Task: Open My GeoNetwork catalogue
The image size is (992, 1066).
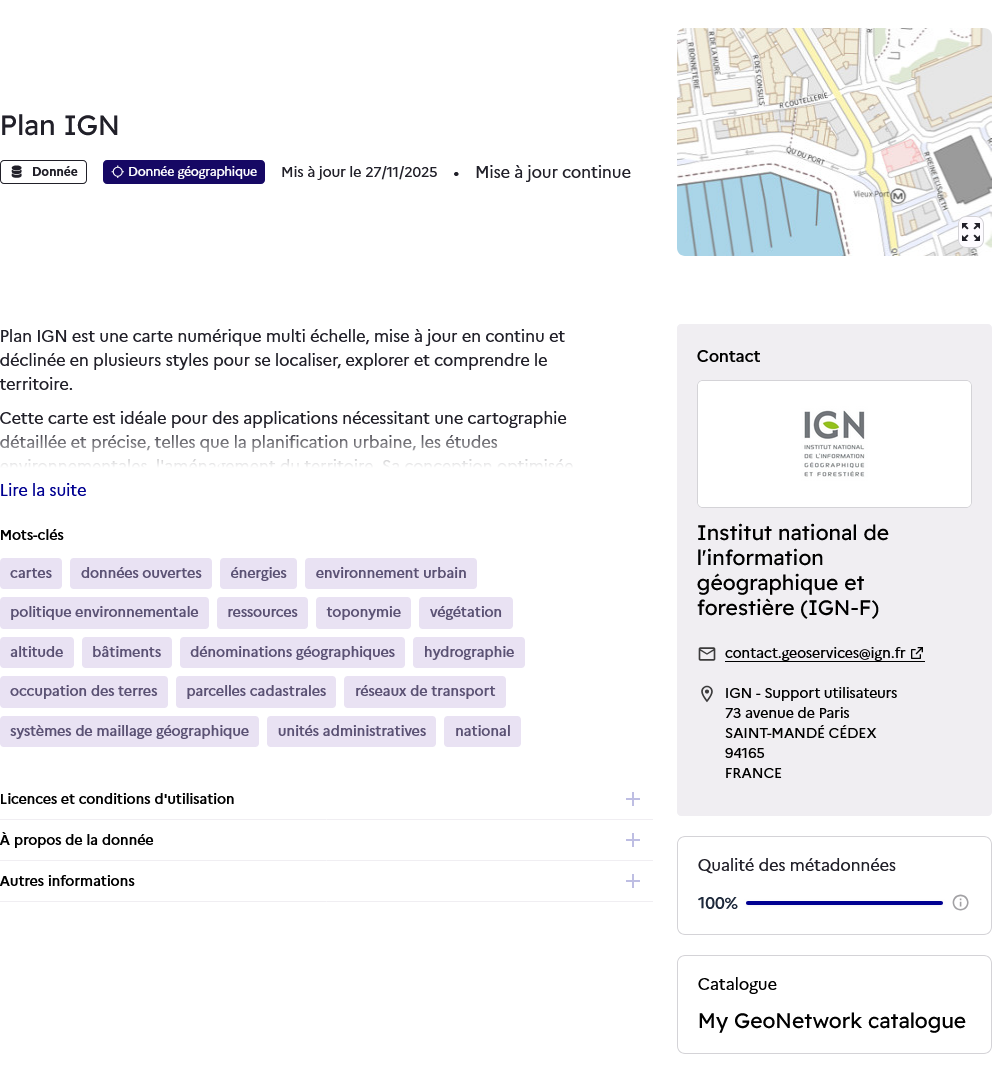Action: (x=832, y=1021)
